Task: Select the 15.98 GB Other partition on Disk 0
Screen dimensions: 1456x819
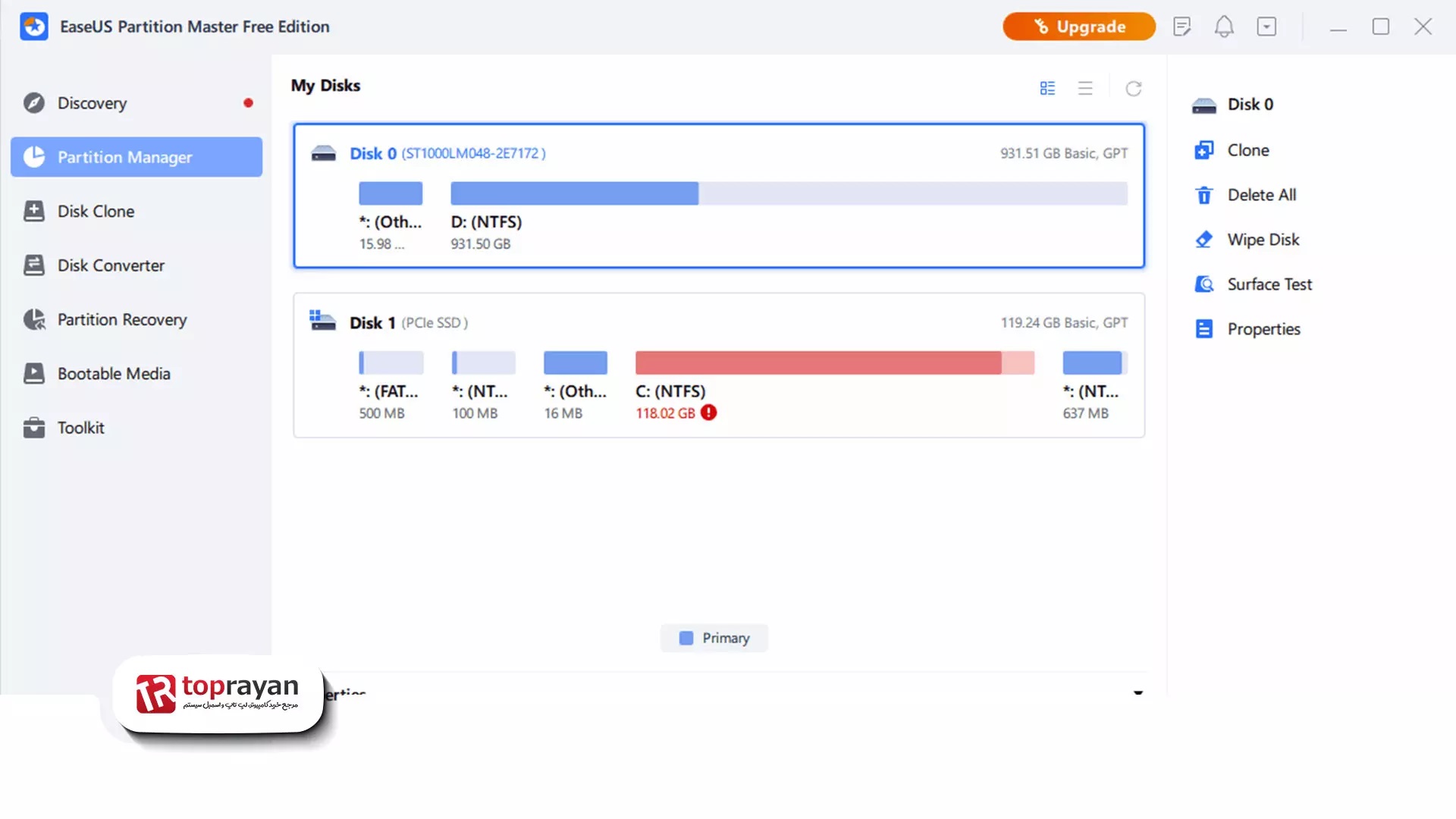Action: pyautogui.click(x=391, y=193)
